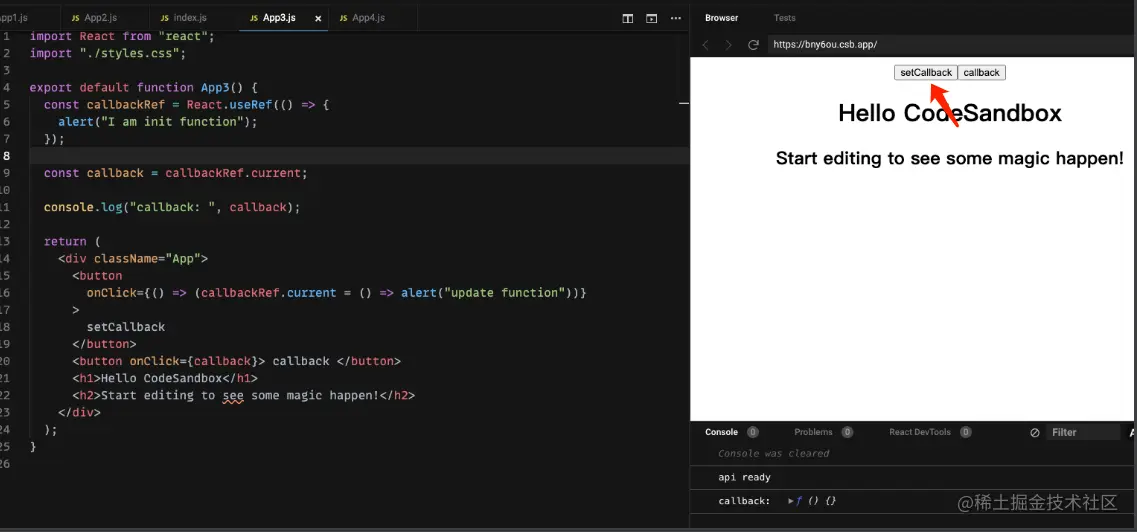Expand the logged callback function object

tap(790, 501)
